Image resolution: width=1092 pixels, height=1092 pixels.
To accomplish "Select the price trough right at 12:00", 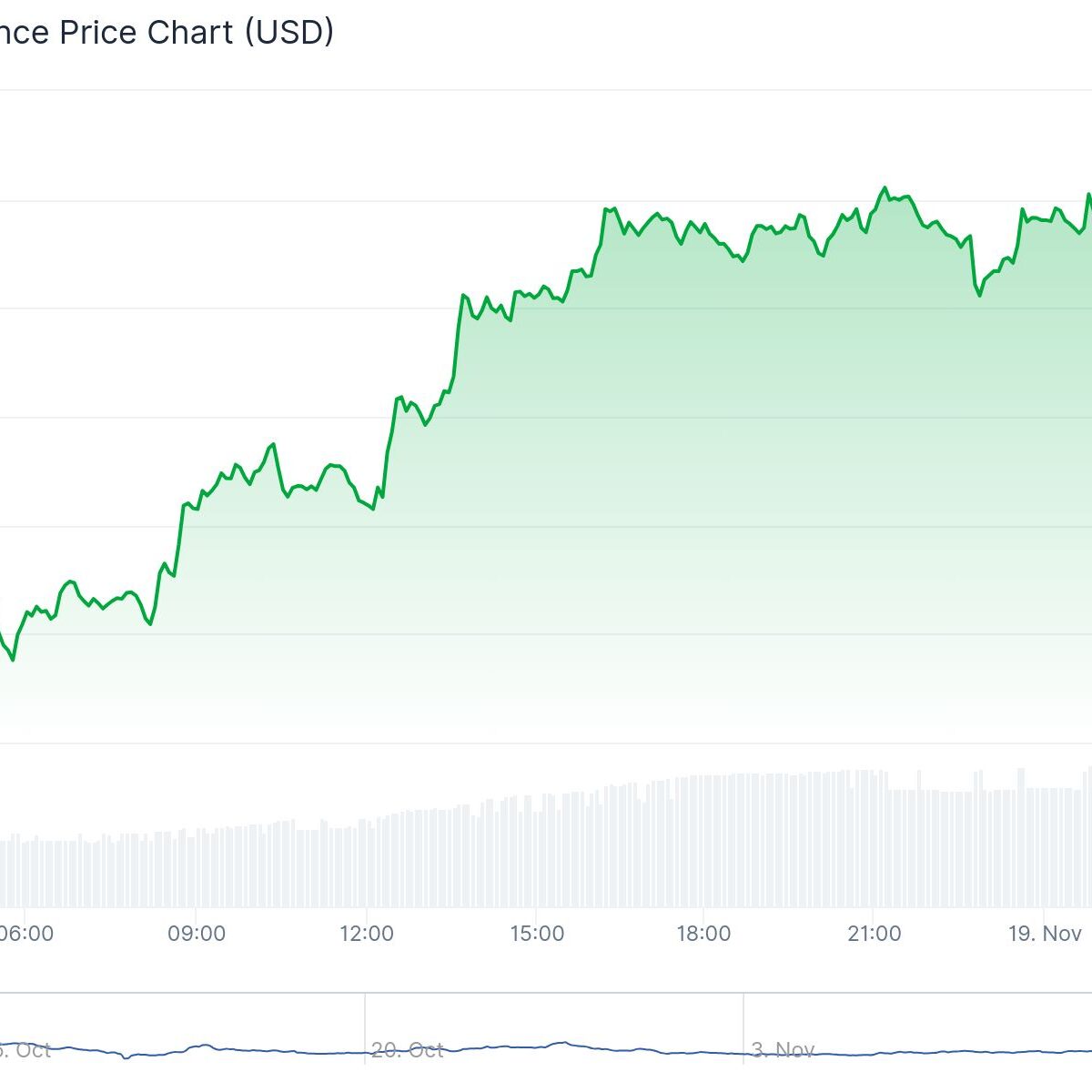I will 373,508.
